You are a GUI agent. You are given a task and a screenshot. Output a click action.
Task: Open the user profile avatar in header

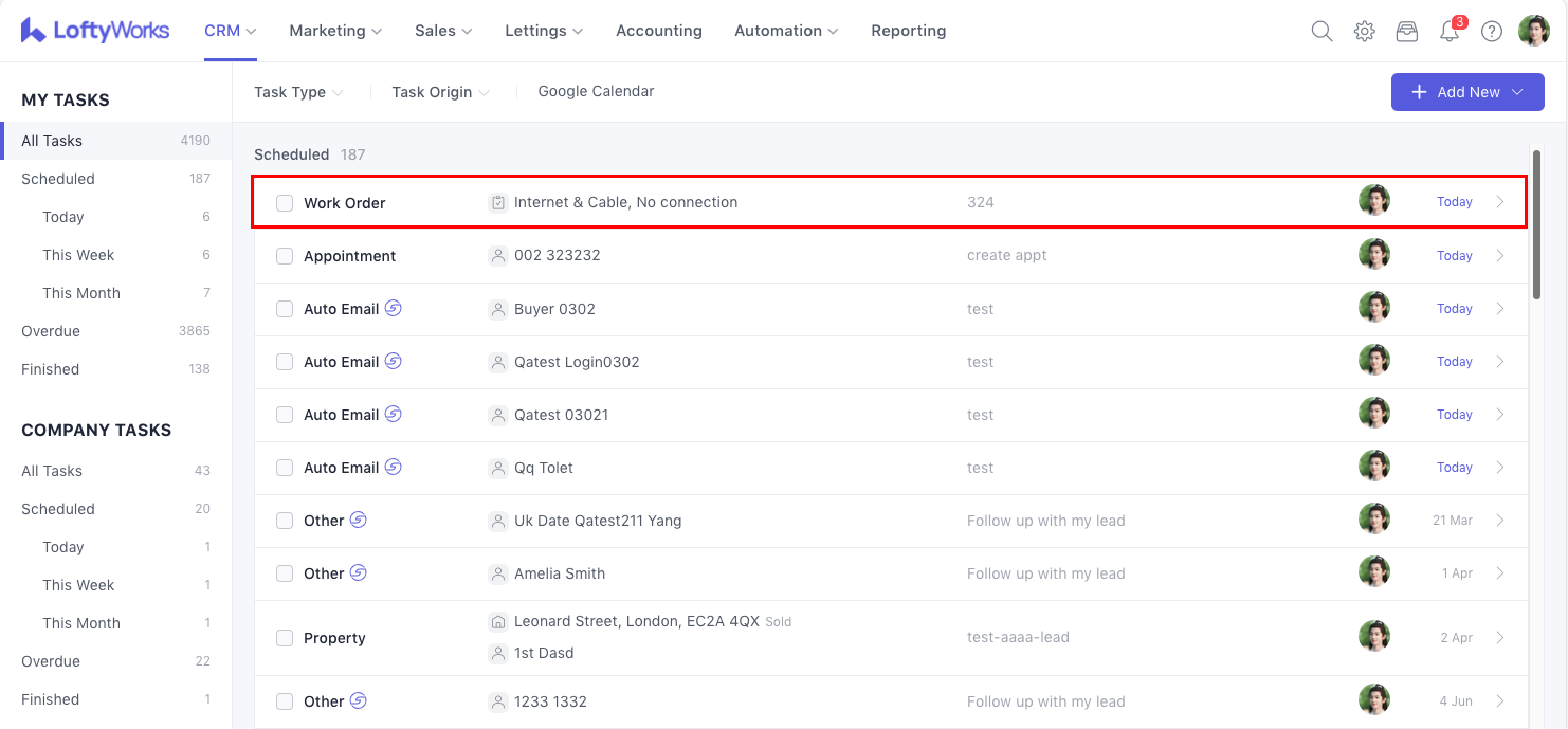point(1533,31)
